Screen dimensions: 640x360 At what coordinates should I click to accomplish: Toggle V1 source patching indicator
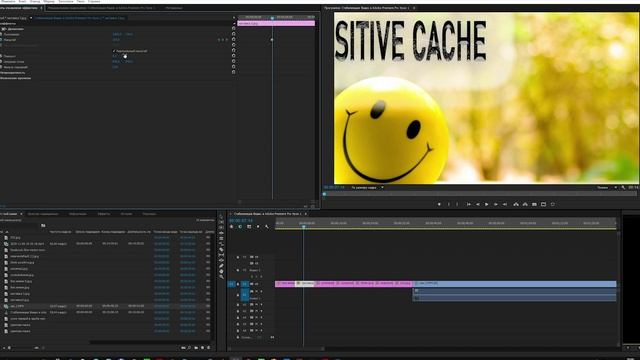point(231,284)
